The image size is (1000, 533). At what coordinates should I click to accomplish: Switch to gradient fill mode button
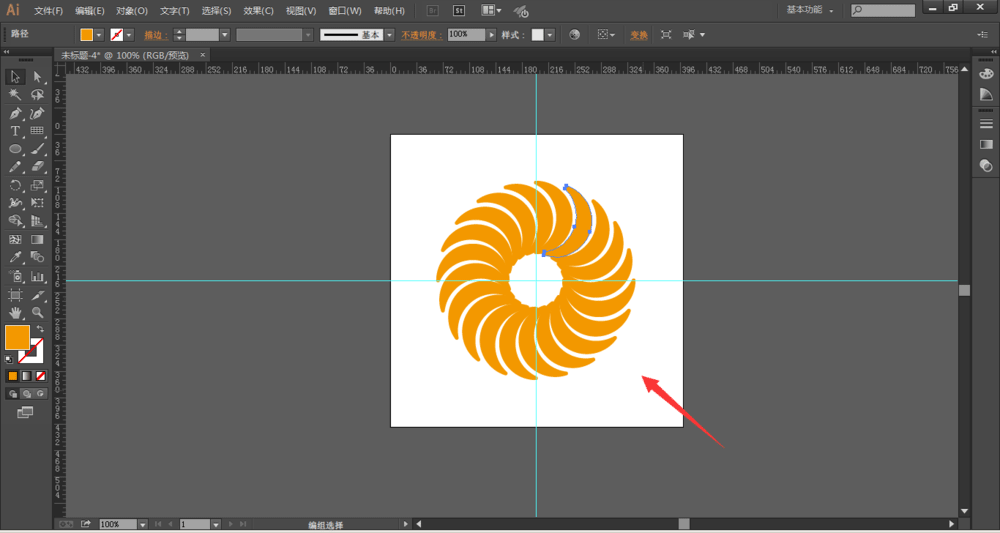(x=26, y=376)
